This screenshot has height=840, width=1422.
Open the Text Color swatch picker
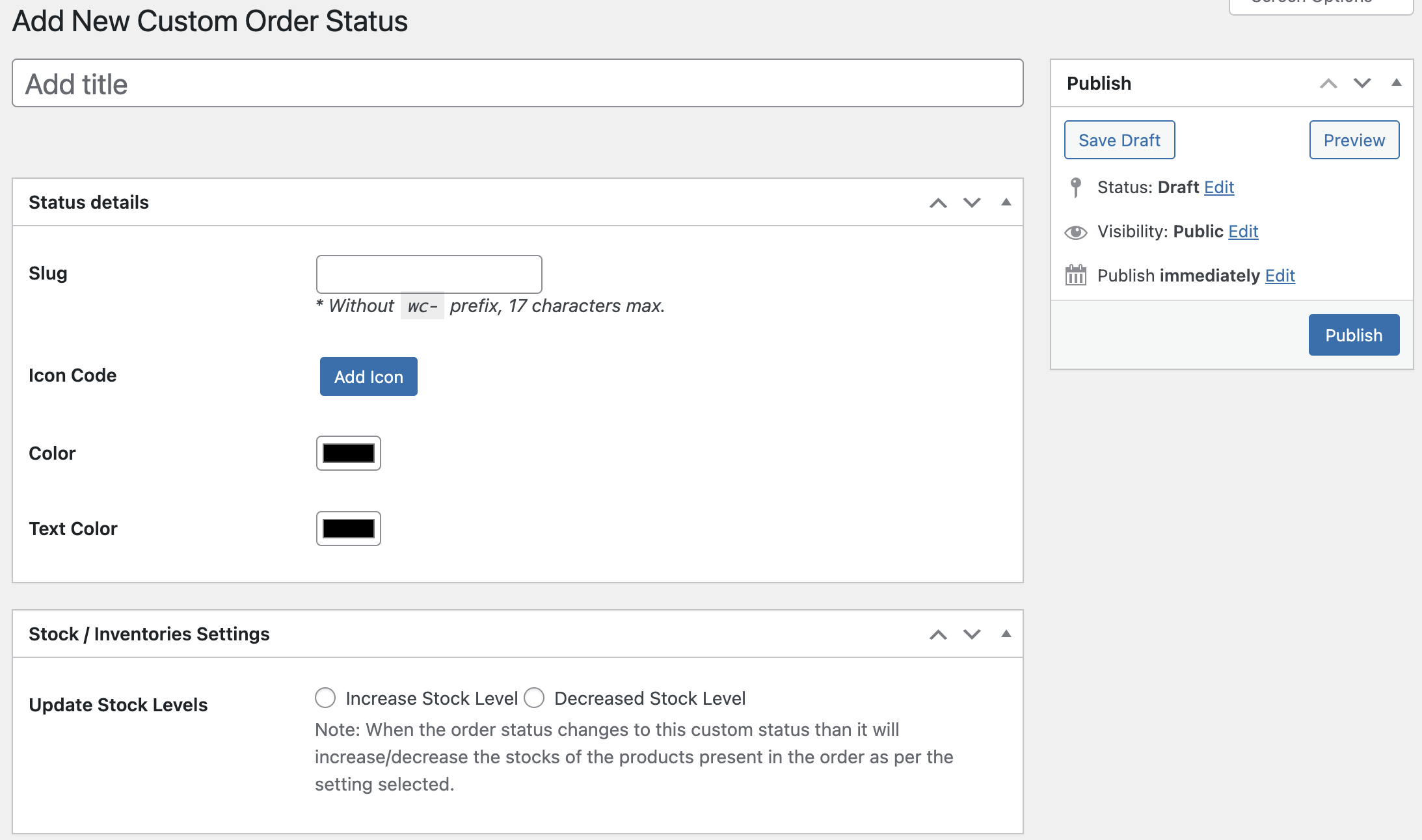[349, 529]
